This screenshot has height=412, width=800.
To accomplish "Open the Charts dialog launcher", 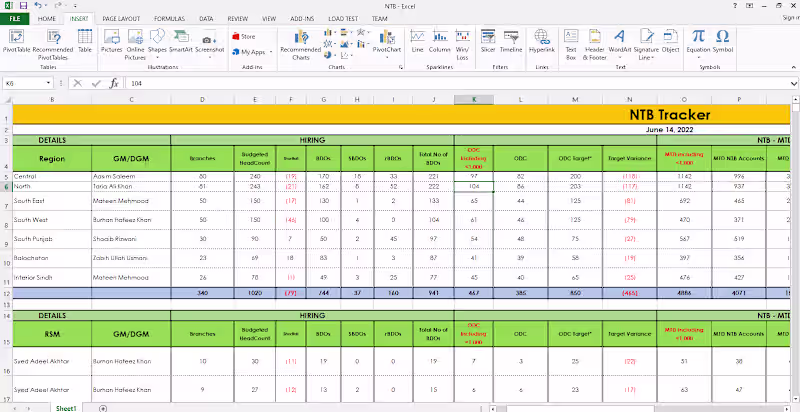I will click(401, 67).
